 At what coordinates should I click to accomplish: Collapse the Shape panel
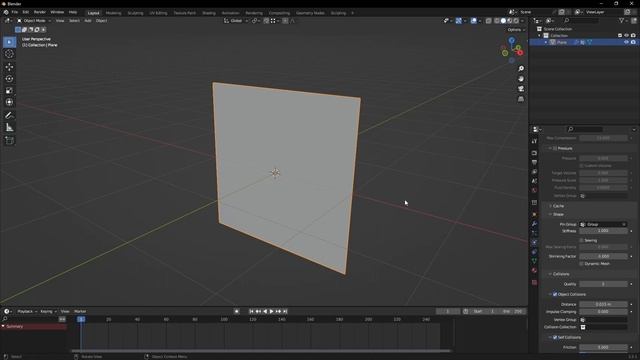[558, 214]
